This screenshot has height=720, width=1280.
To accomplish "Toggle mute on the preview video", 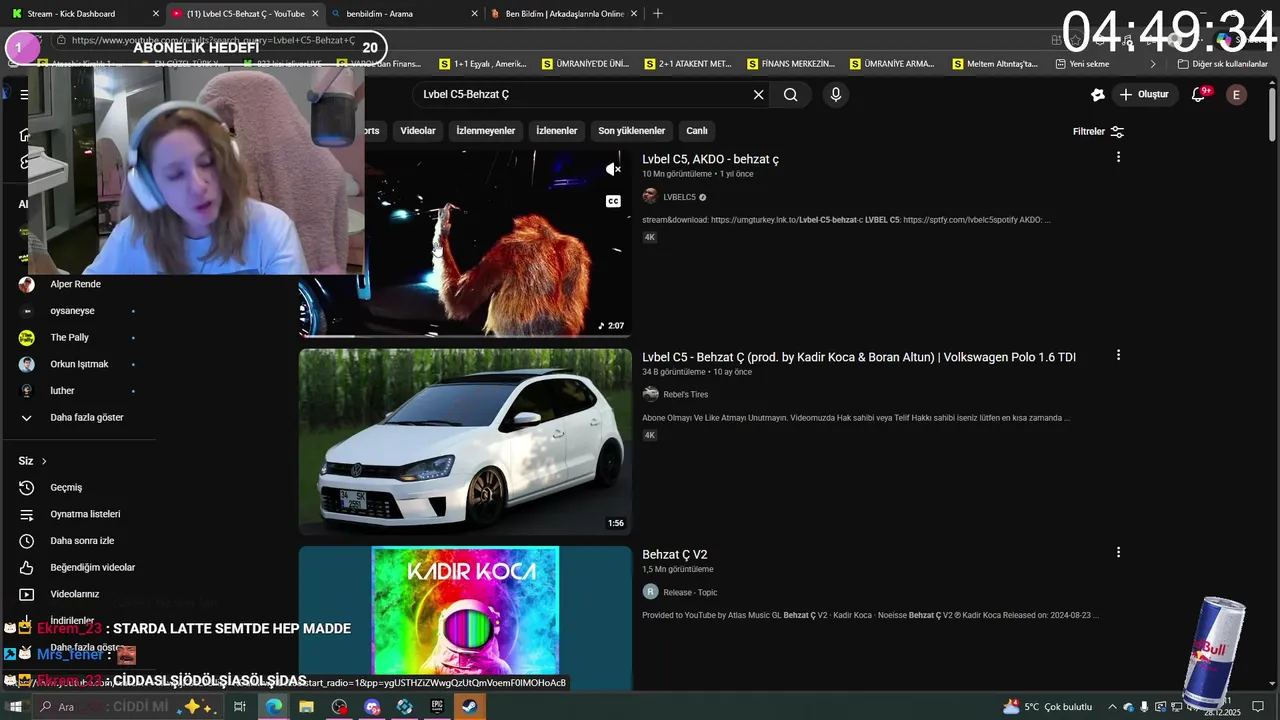I will click(x=613, y=170).
